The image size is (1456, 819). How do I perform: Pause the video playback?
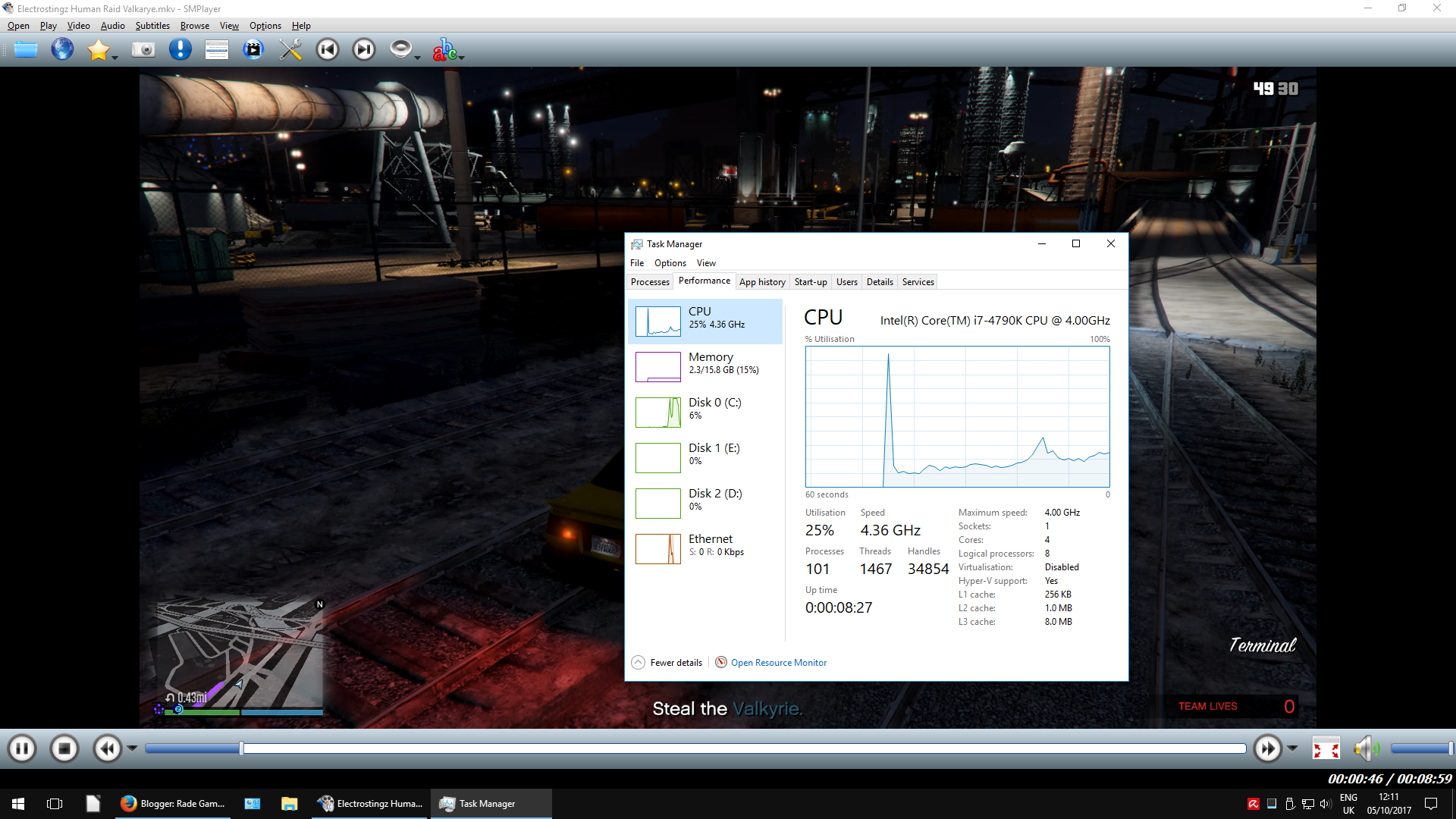22,749
